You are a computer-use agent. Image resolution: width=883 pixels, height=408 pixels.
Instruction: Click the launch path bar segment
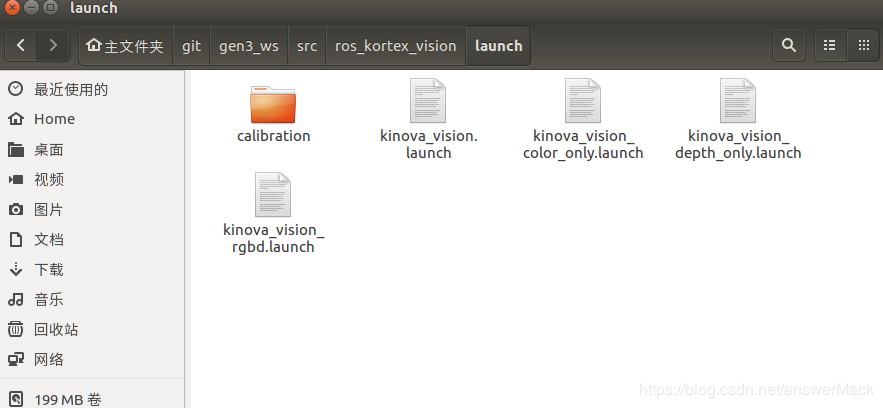tap(498, 46)
